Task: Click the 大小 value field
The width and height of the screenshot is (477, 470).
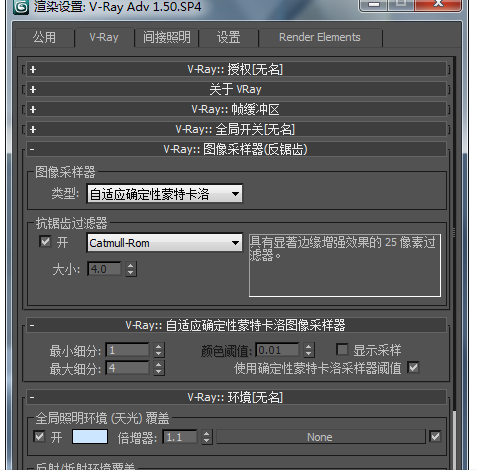Action: point(104,269)
